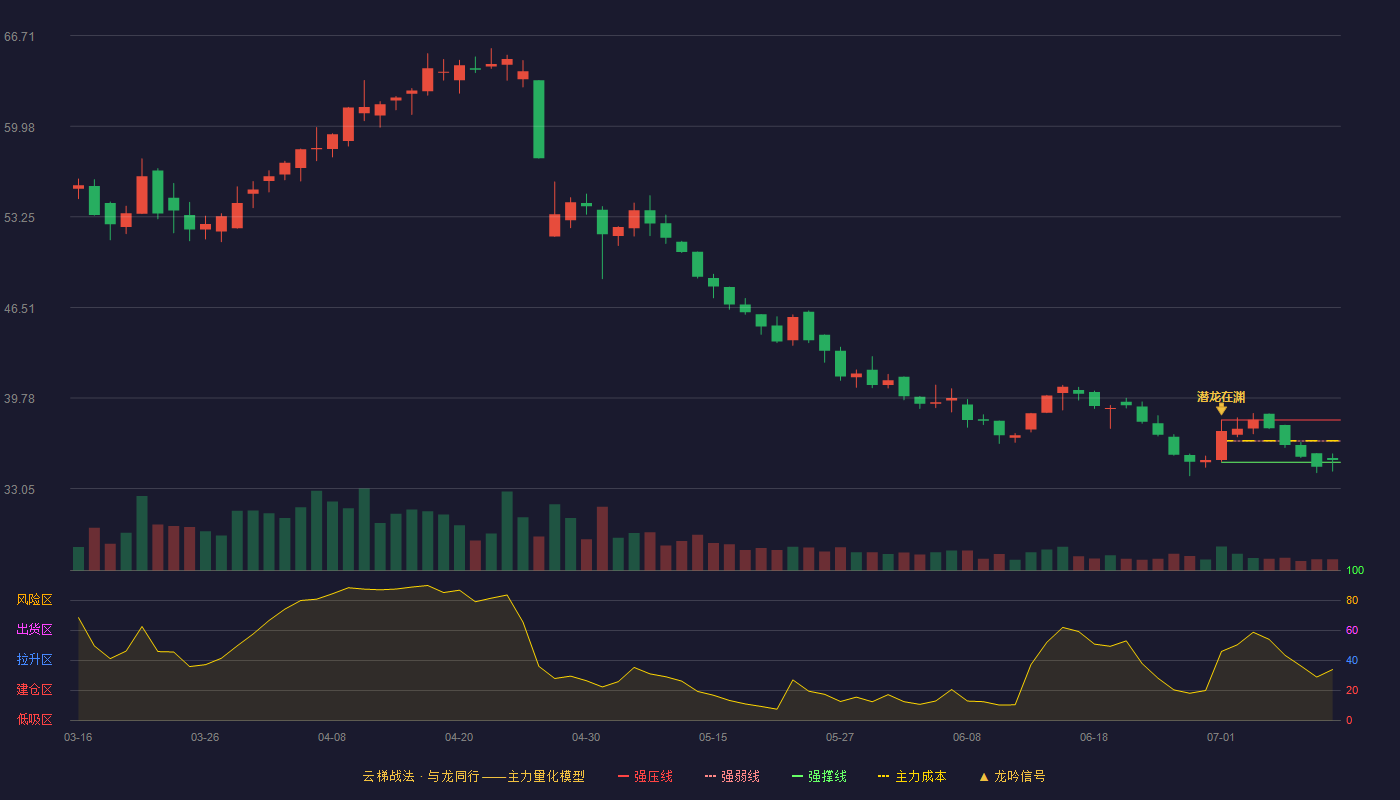
Task: Click the 46.51 price axis label
Action: [19, 309]
